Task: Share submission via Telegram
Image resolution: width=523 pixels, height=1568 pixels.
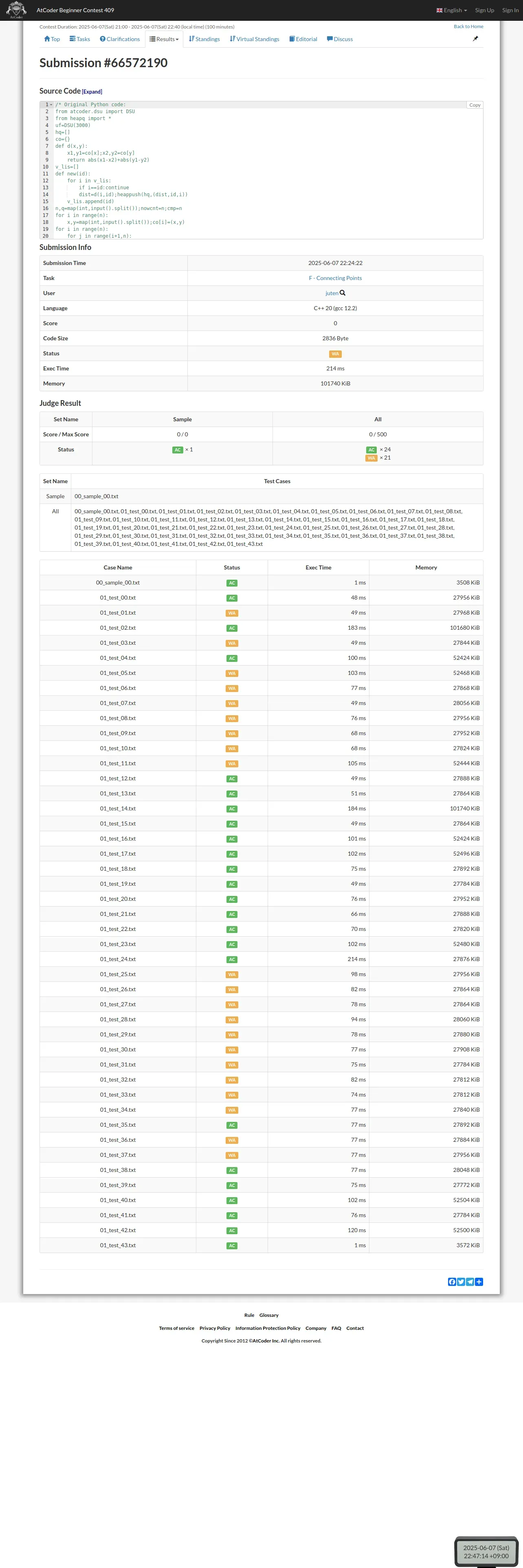Action: click(470, 1281)
